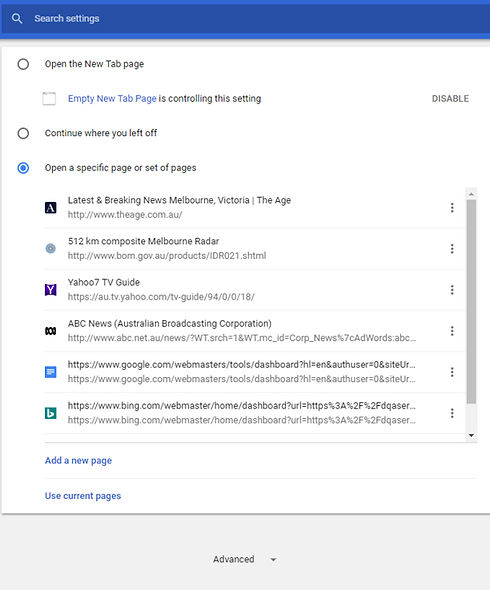Viewport: 490px width, 590px height.
Task: Click Add a new page link
Action: (78, 461)
